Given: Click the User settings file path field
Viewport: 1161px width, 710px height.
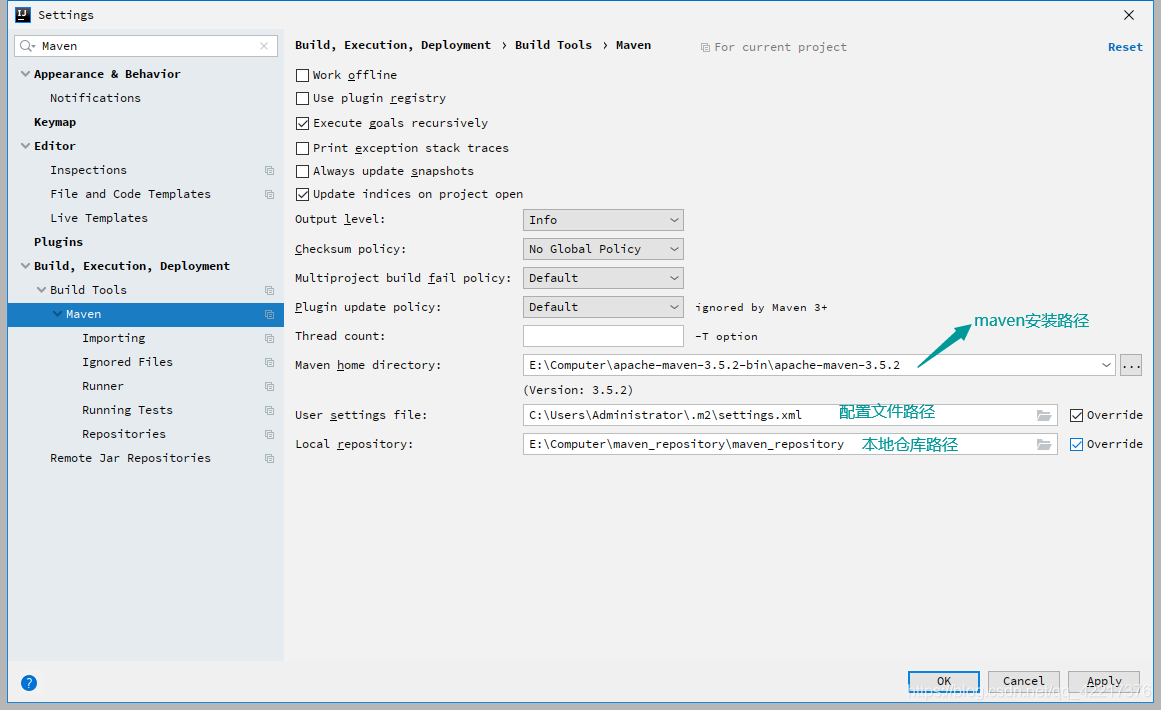Looking at the screenshot, I should 789,415.
